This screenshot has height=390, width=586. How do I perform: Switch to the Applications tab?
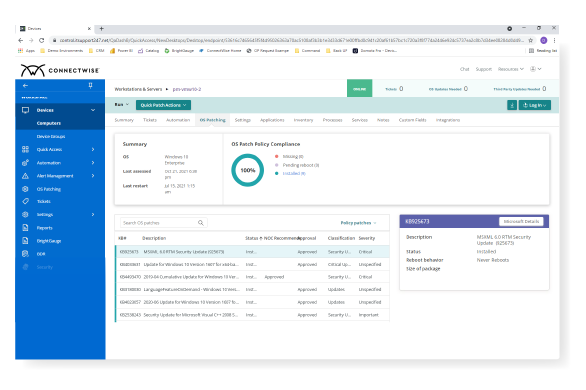tap(272, 120)
